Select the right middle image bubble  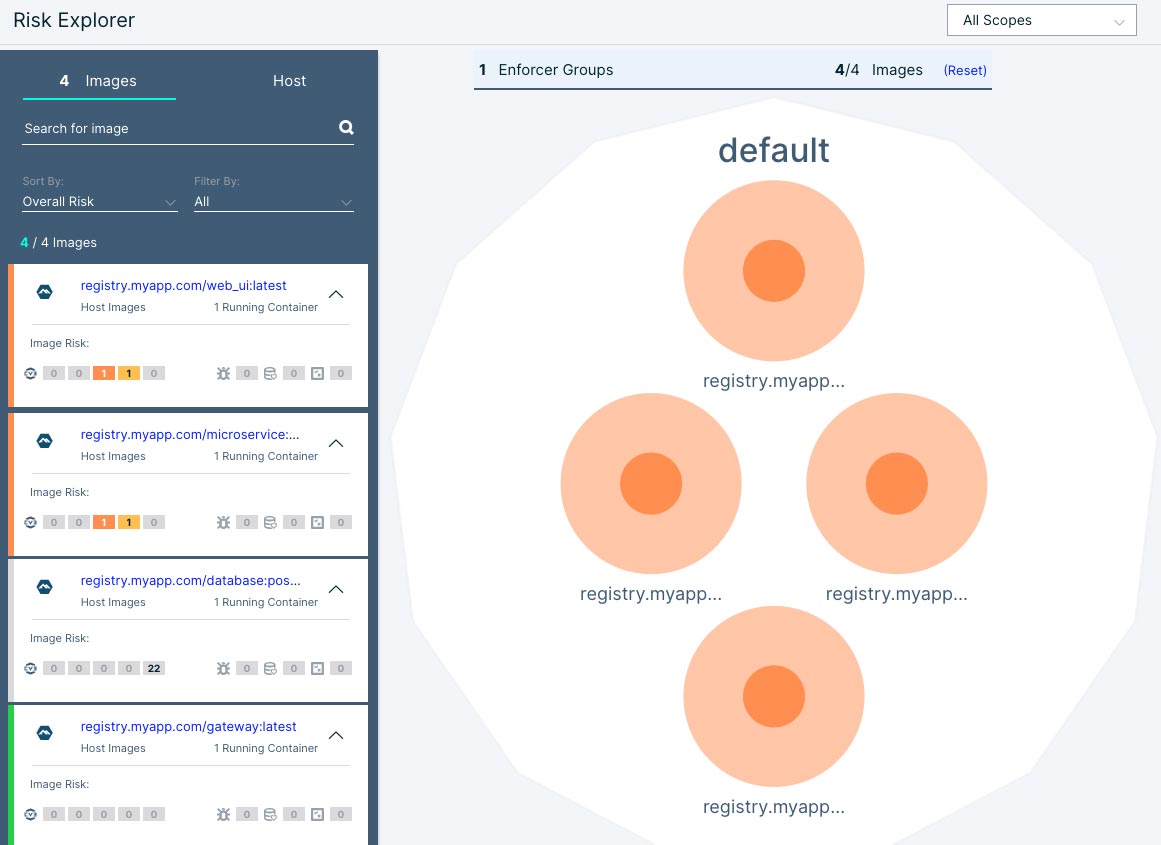[897, 483]
